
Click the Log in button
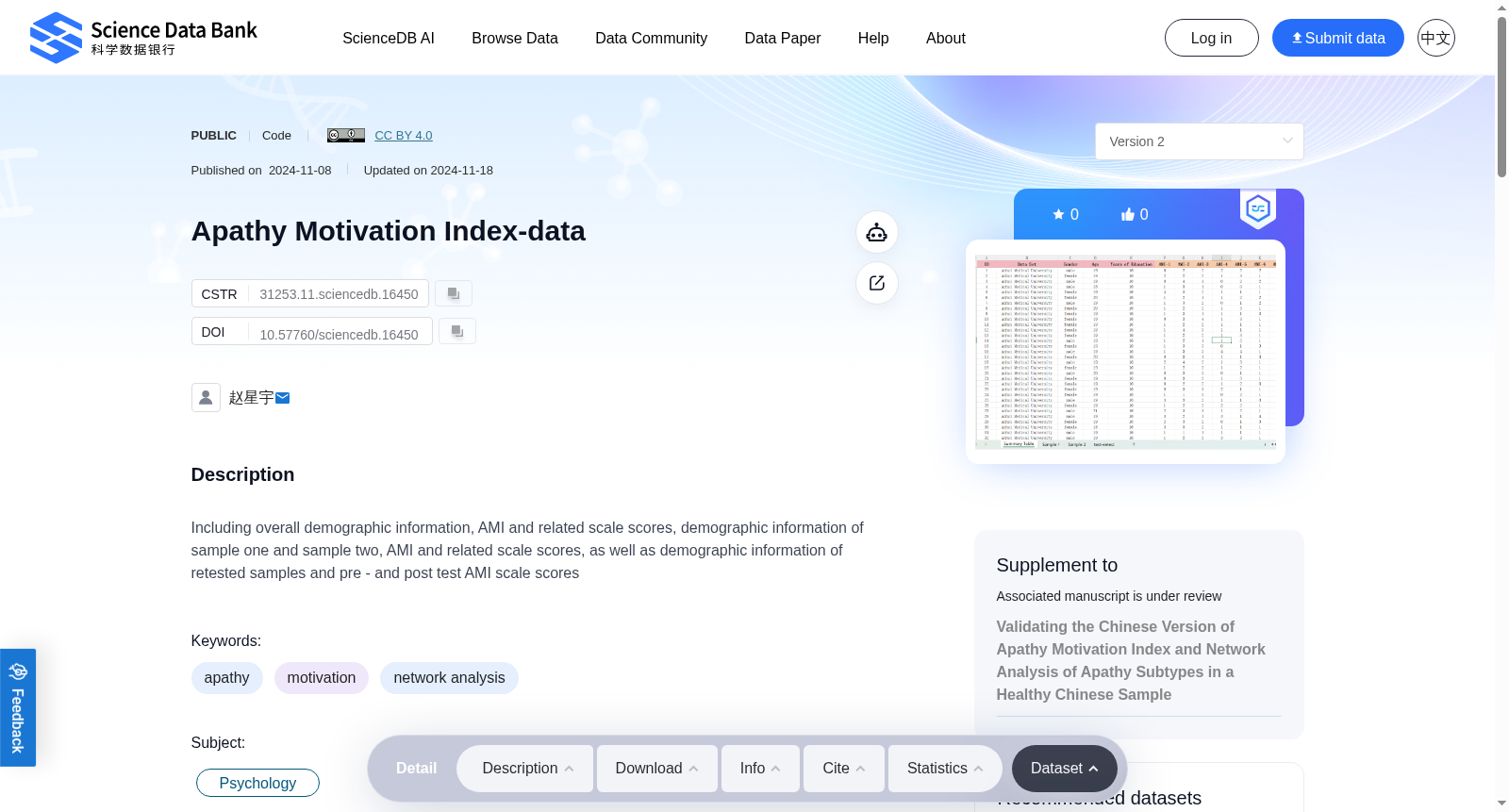pos(1212,38)
